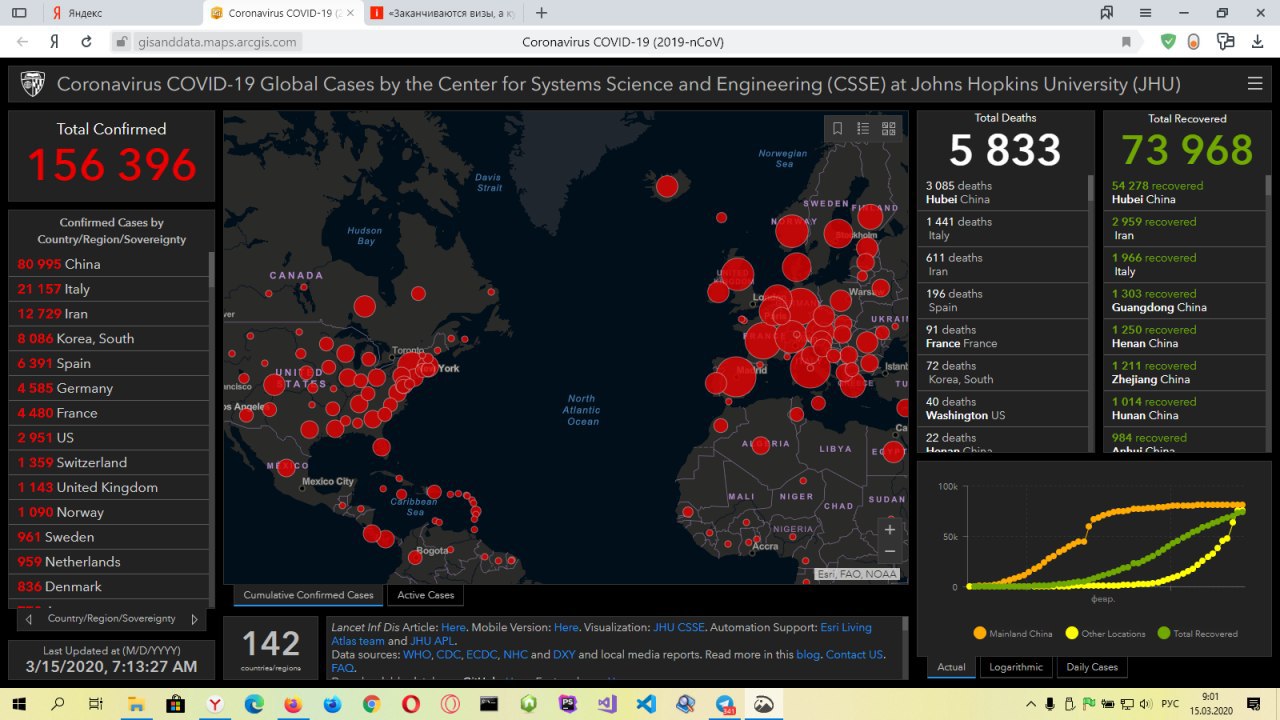1280x720 pixels.
Task: Select 40 deaths Washington US entry
Action: (1003, 408)
